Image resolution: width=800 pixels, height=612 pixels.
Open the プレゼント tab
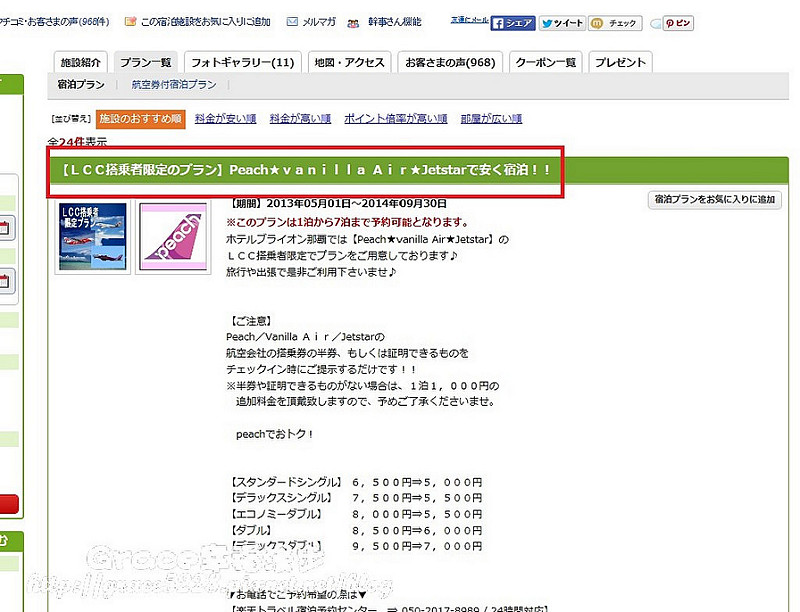[x=620, y=63]
